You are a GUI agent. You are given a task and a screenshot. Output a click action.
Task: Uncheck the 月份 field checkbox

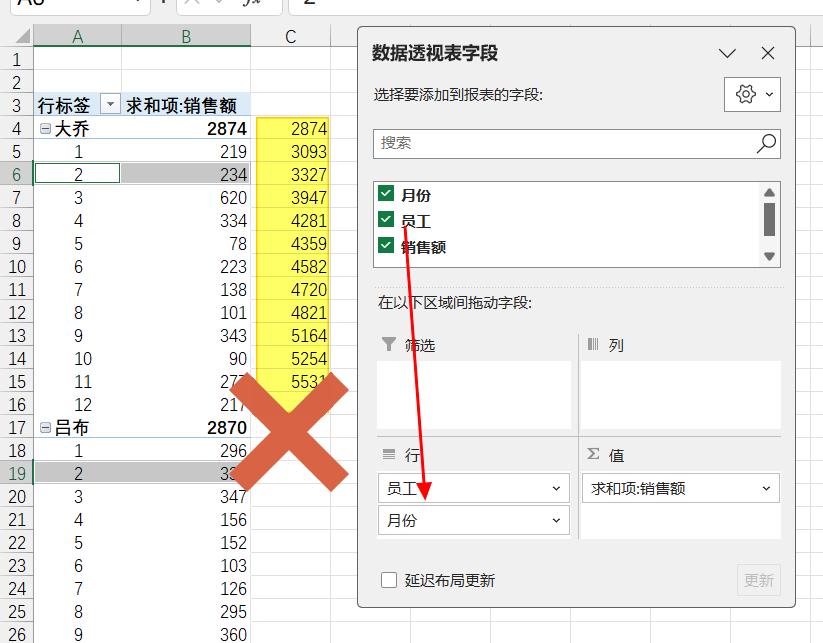point(386,193)
